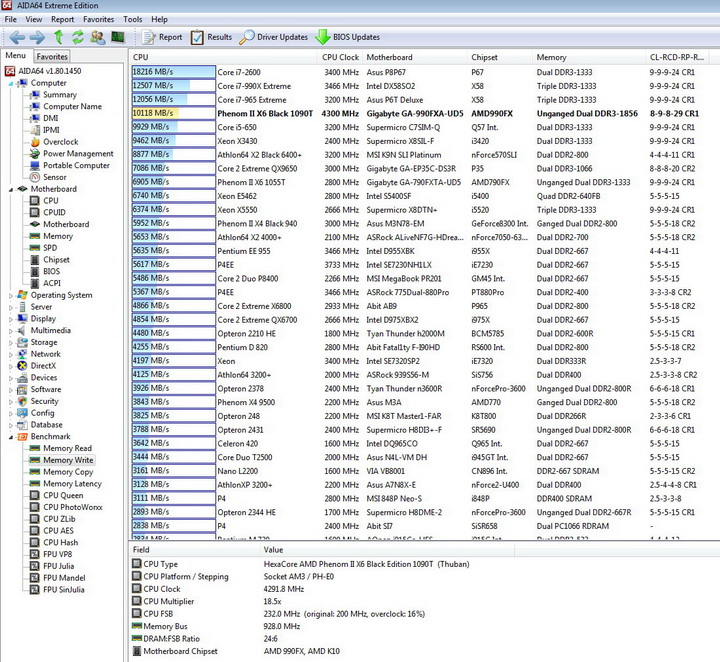Click the green graph monitor toolbar icon
The height and width of the screenshot is (662, 720).
pos(117,37)
